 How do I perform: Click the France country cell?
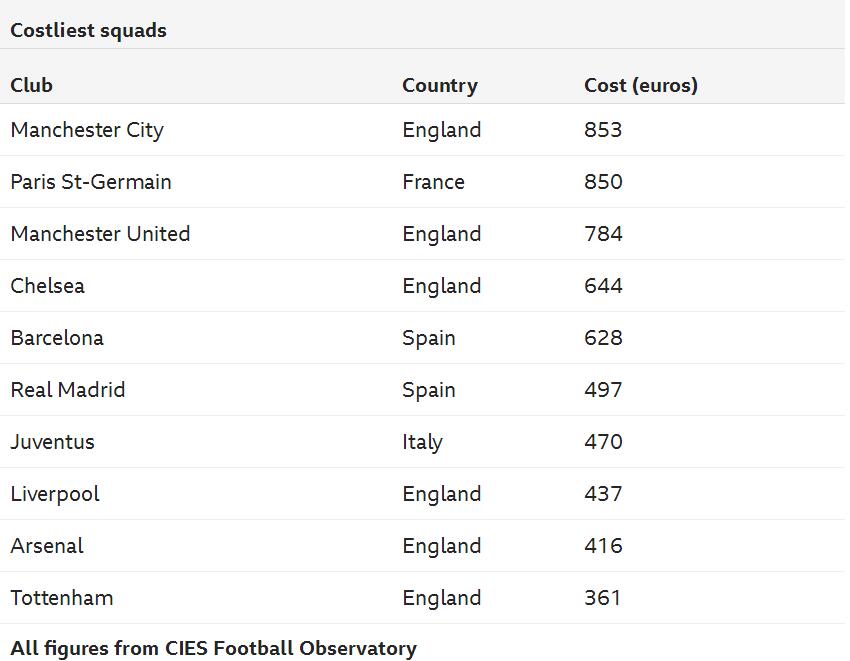click(433, 182)
